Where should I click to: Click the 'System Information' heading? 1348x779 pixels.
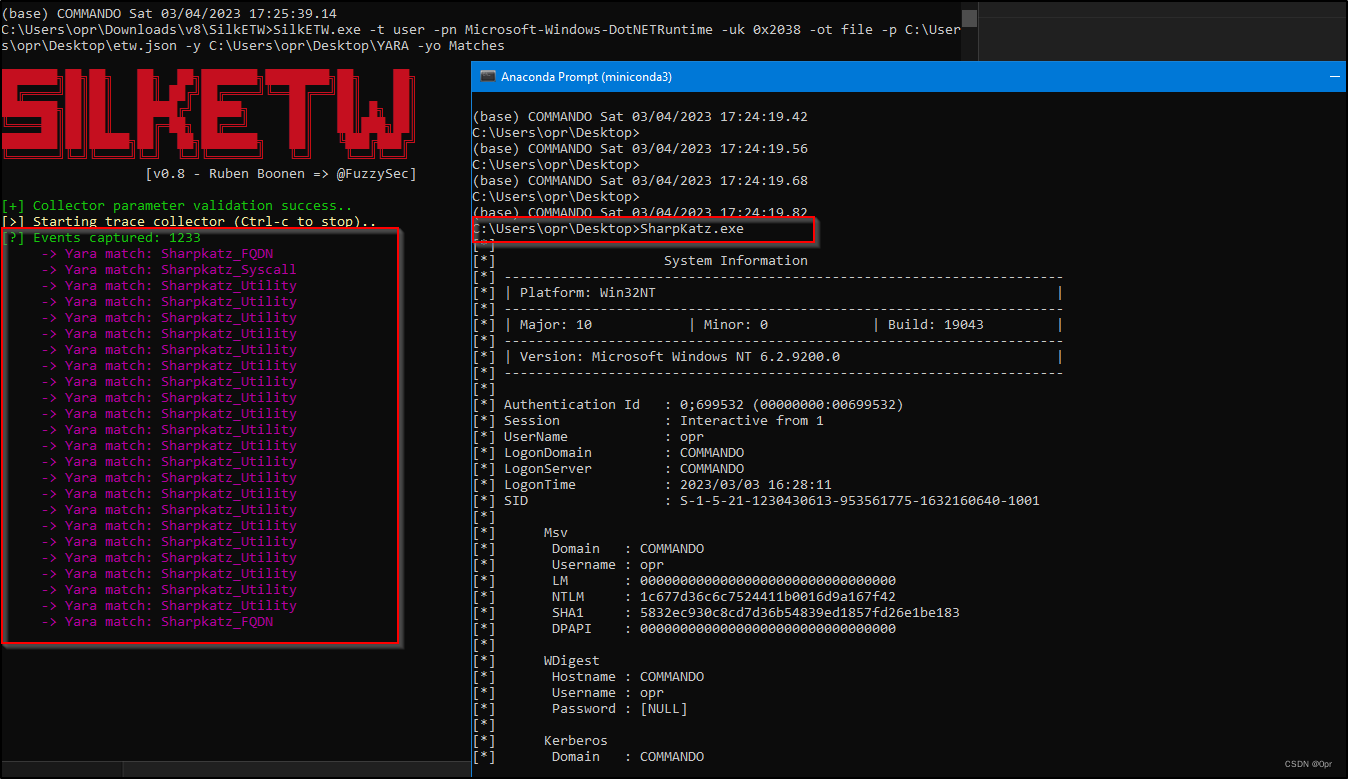coord(736,261)
